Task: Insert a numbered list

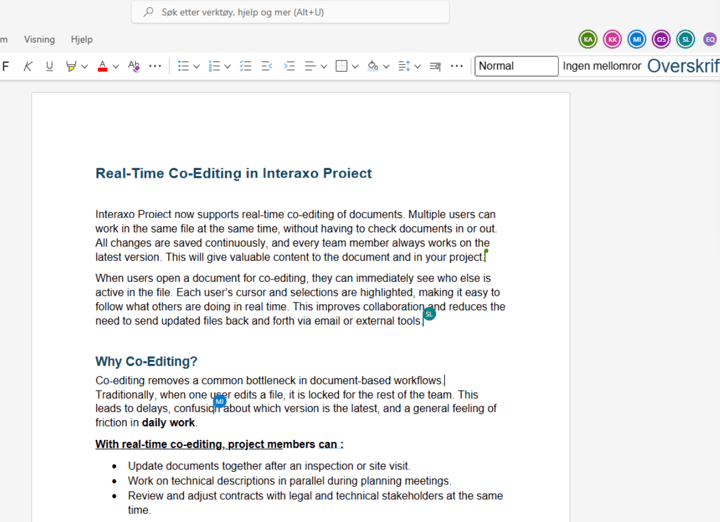Action: coord(213,66)
